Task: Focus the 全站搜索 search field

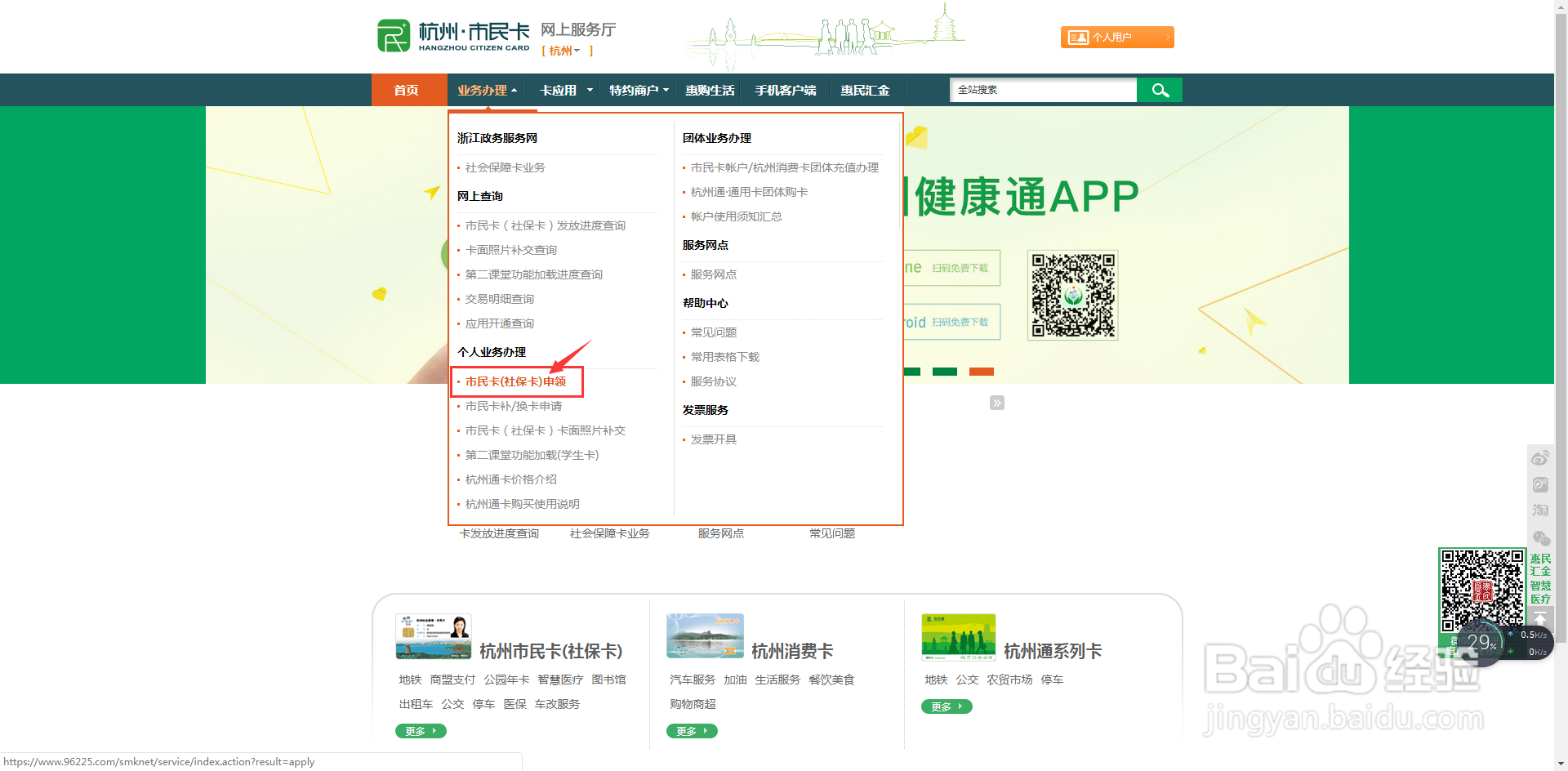Action: (1044, 90)
